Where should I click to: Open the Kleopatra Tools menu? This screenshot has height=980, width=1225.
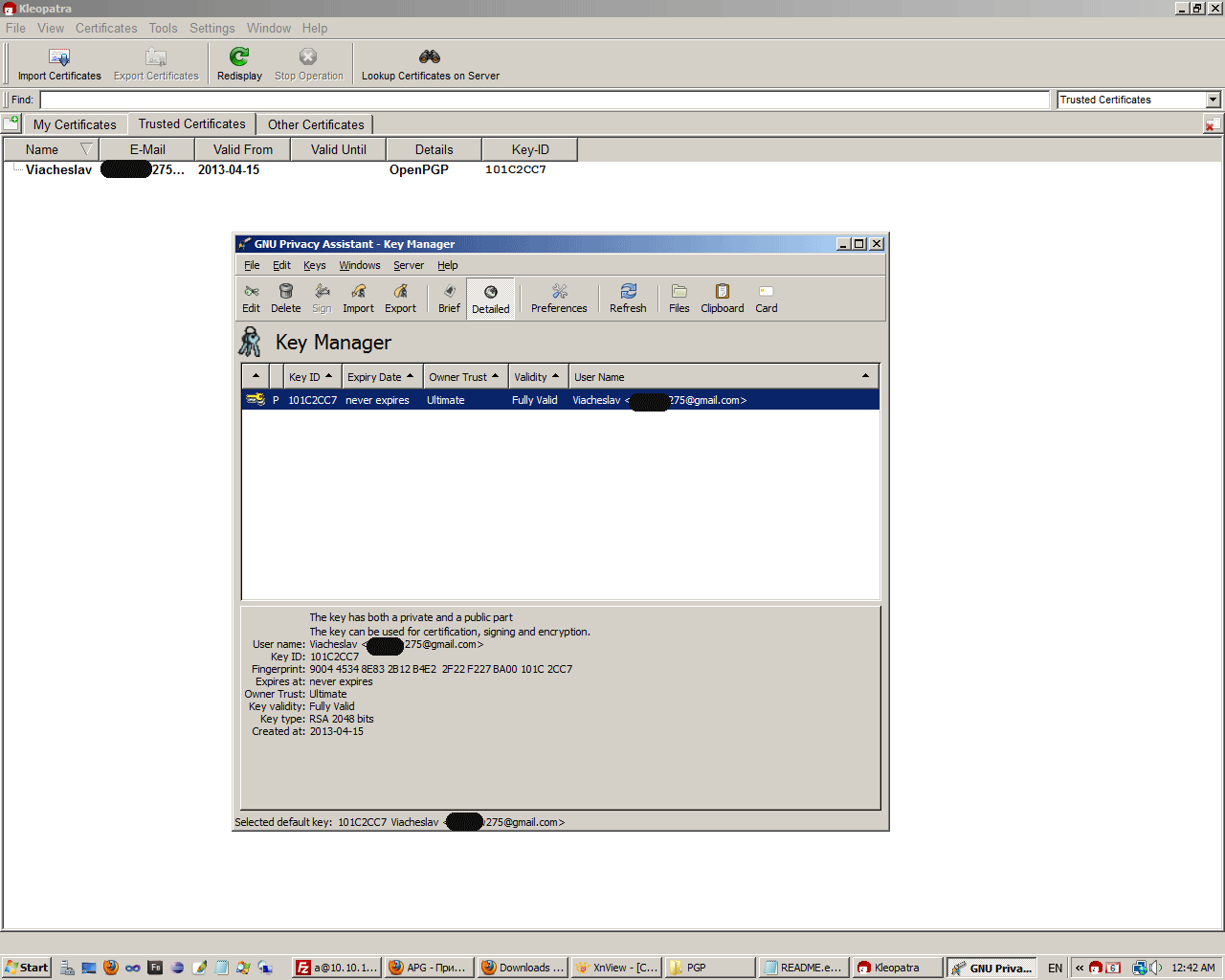(x=163, y=28)
